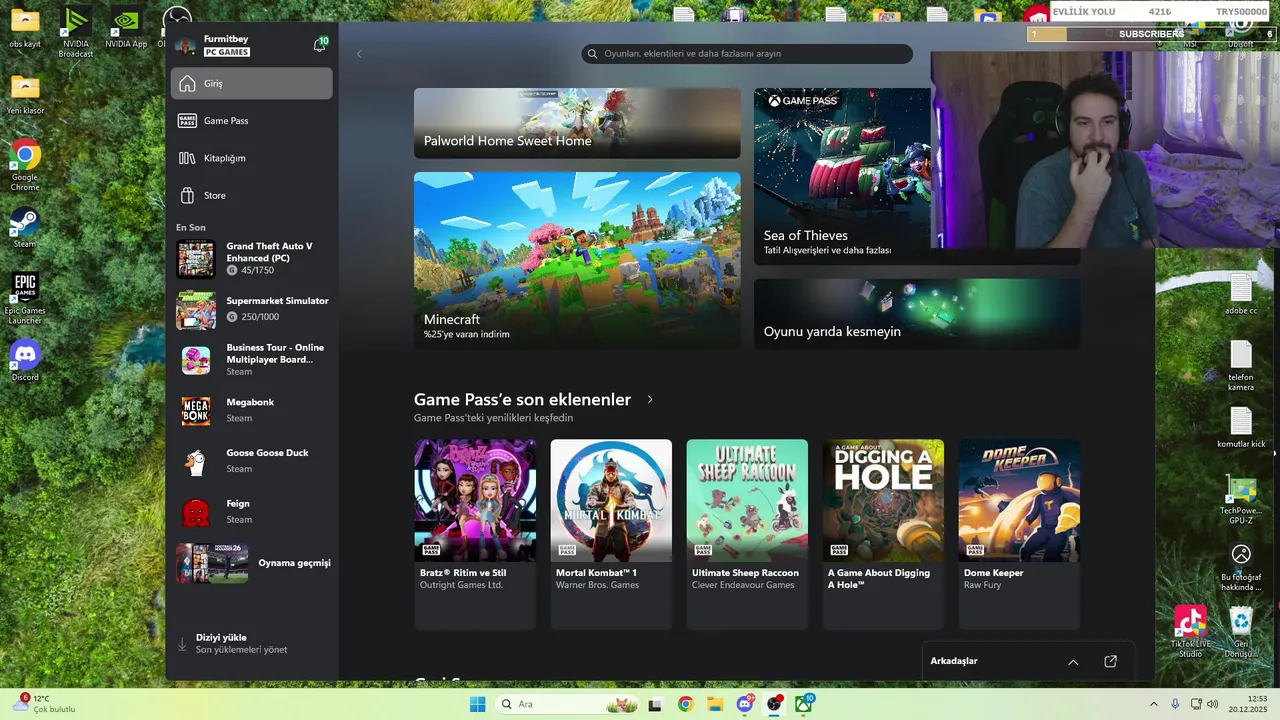Open notifications bell with badge 10
Image resolution: width=1280 pixels, height=720 pixels.
click(x=320, y=45)
